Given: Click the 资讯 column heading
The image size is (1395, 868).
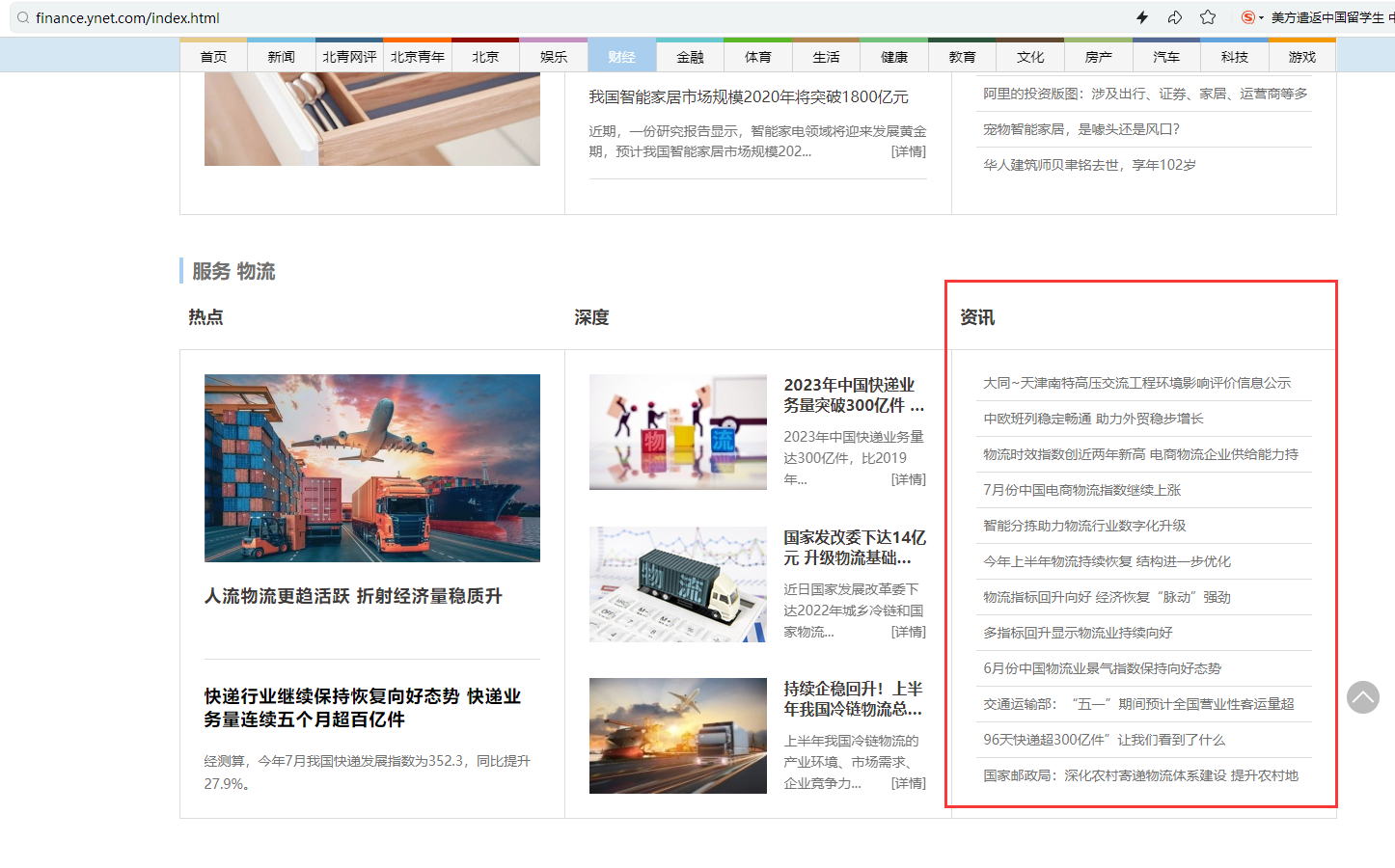Looking at the screenshot, I should (977, 317).
